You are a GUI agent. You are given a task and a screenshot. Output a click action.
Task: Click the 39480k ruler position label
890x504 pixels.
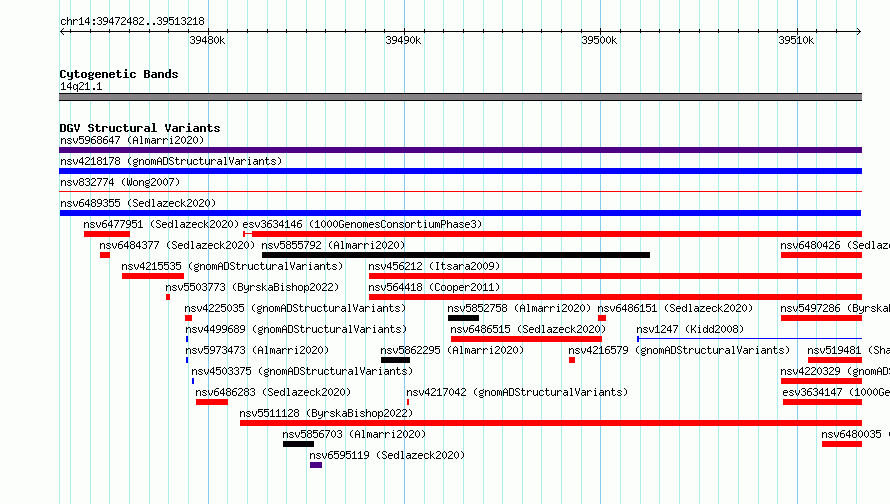tap(207, 40)
